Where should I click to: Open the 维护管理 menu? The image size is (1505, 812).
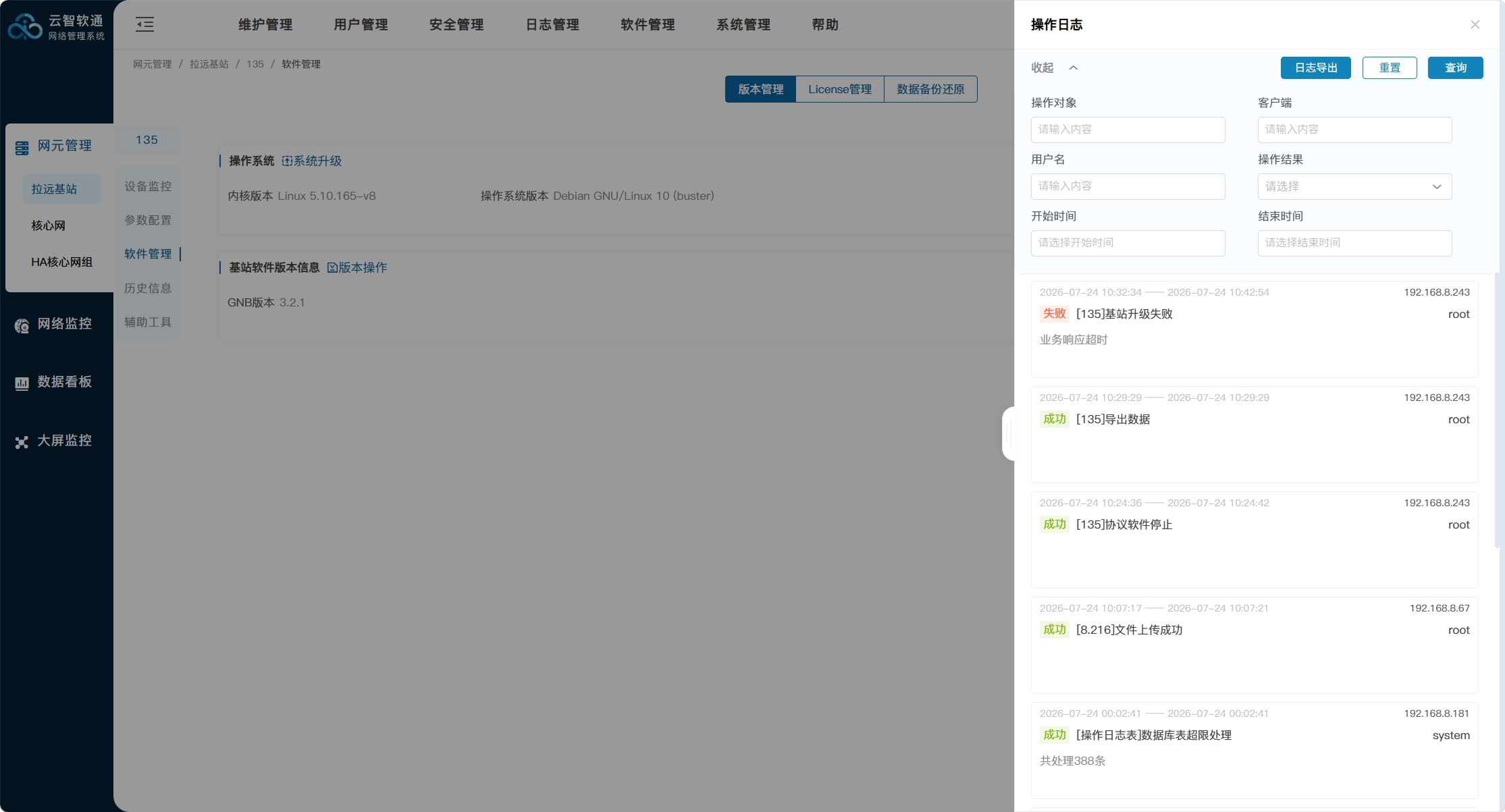pos(265,25)
